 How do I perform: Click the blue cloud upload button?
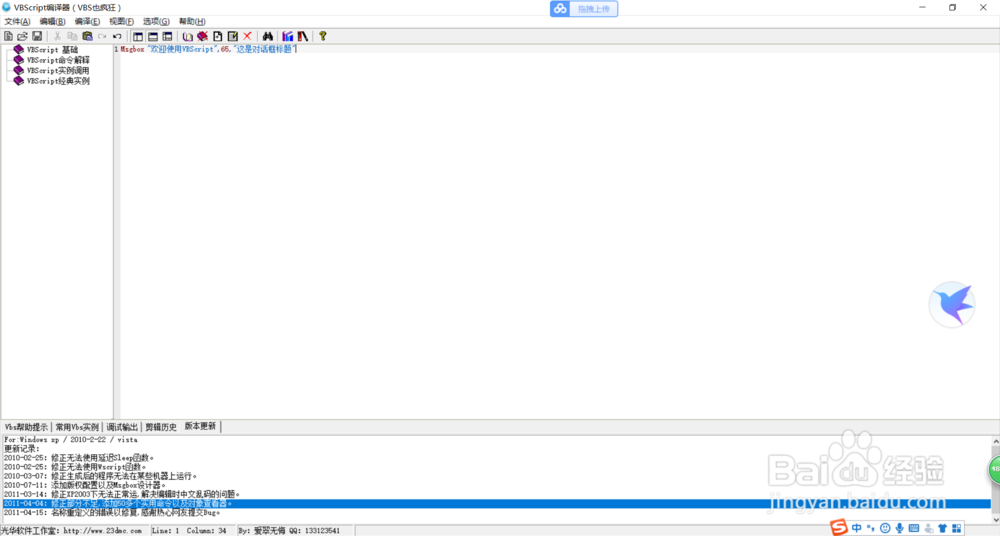click(x=584, y=9)
